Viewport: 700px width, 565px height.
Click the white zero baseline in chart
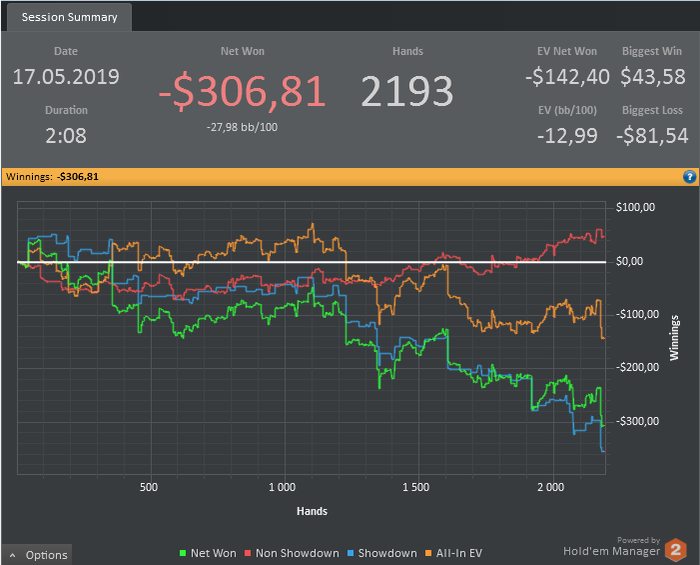[x=312, y=262]
